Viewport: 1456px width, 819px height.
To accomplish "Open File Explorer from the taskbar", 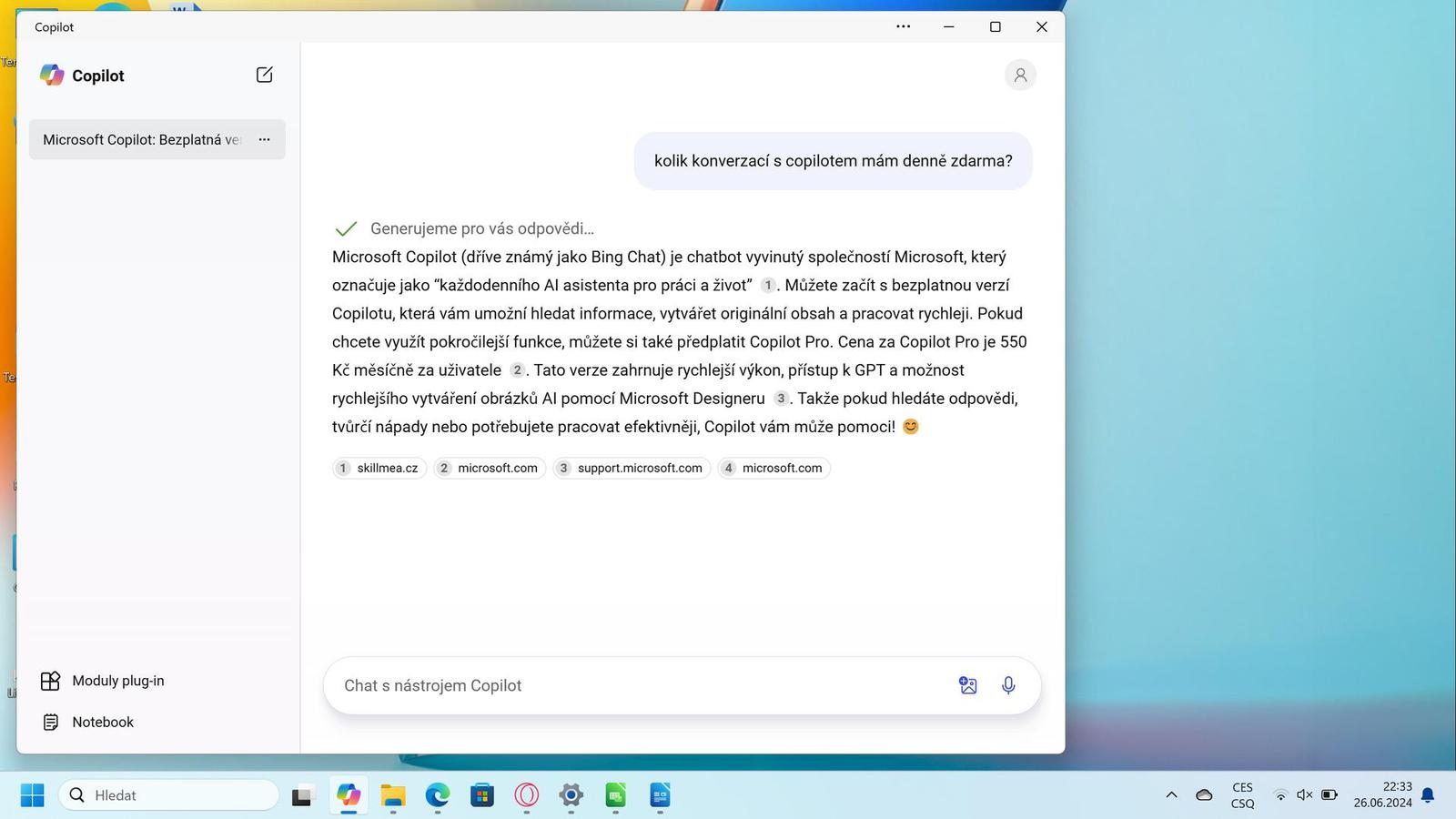I will point(392,796).
